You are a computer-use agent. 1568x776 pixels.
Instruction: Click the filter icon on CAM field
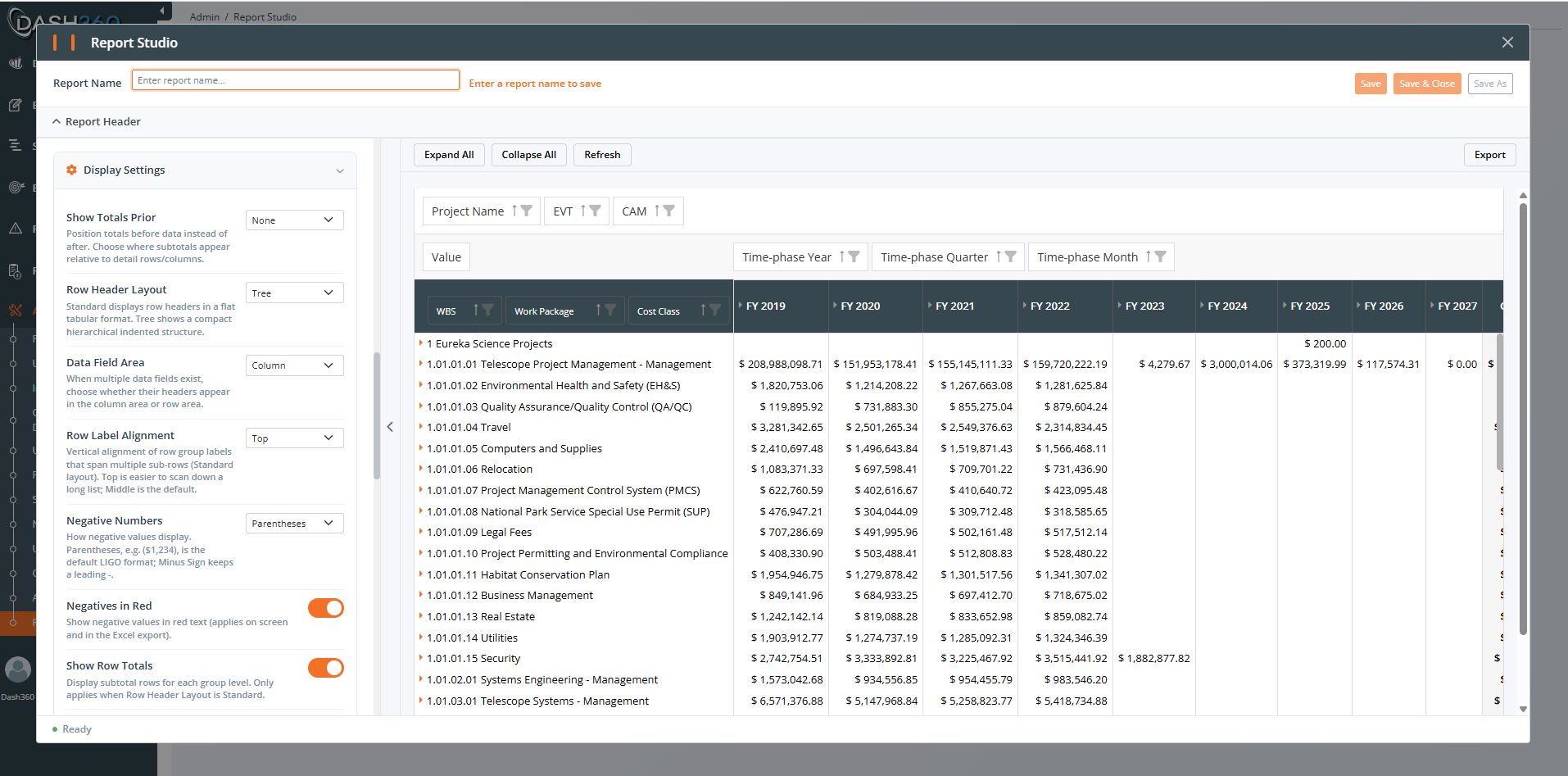tap(669, 211)
